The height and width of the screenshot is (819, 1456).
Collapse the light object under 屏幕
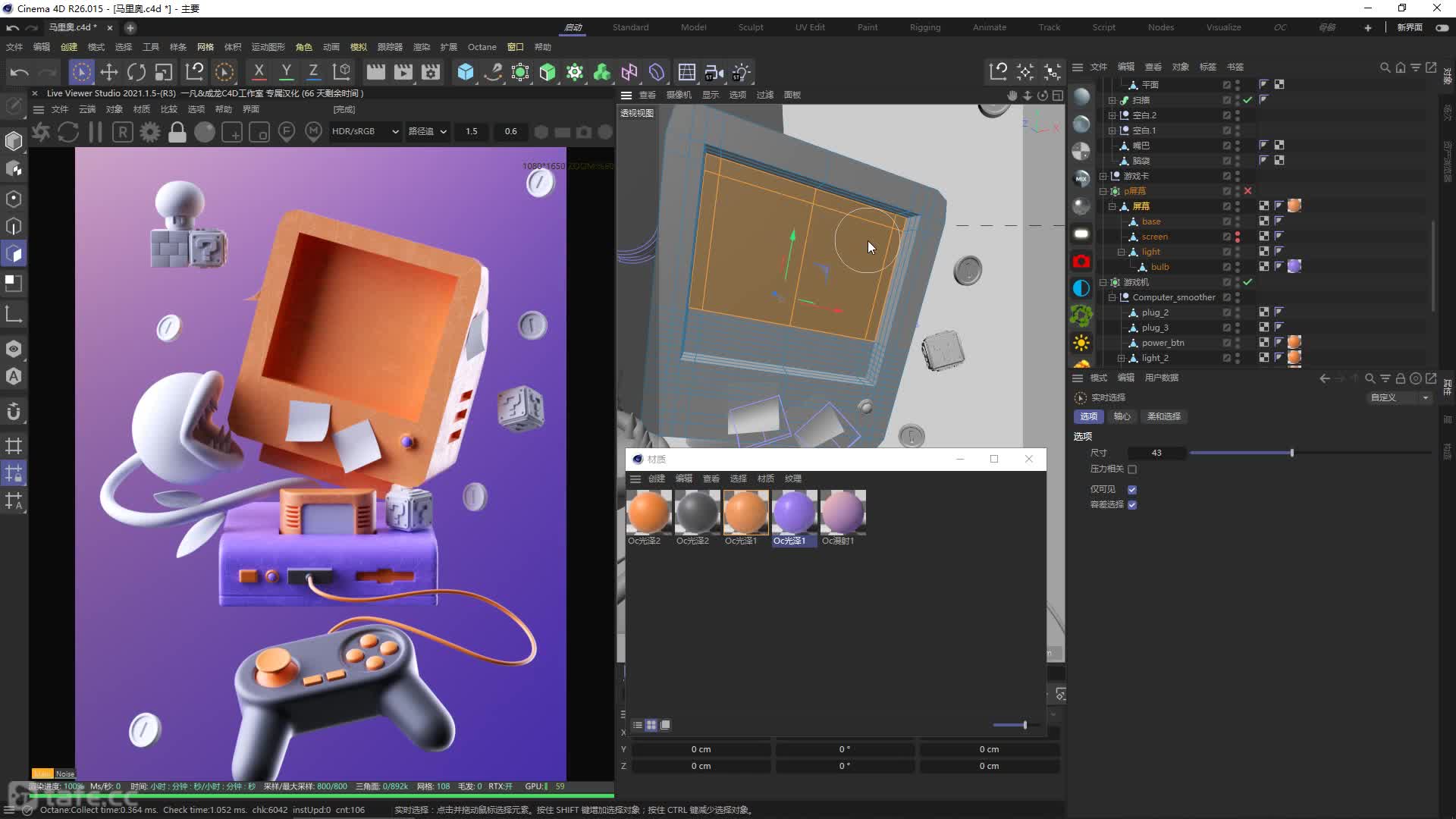pos(1121,252)
